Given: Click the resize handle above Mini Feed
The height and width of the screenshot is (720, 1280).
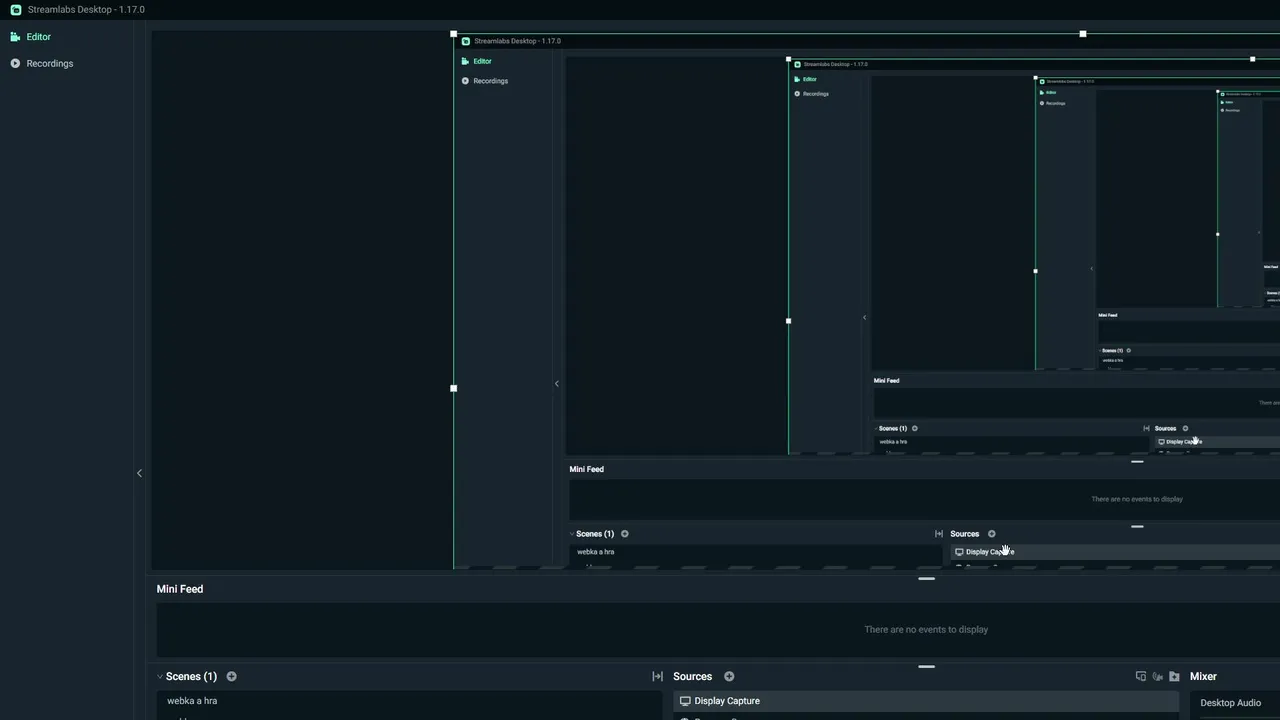Looking at the screenshot, I should 926,578.
